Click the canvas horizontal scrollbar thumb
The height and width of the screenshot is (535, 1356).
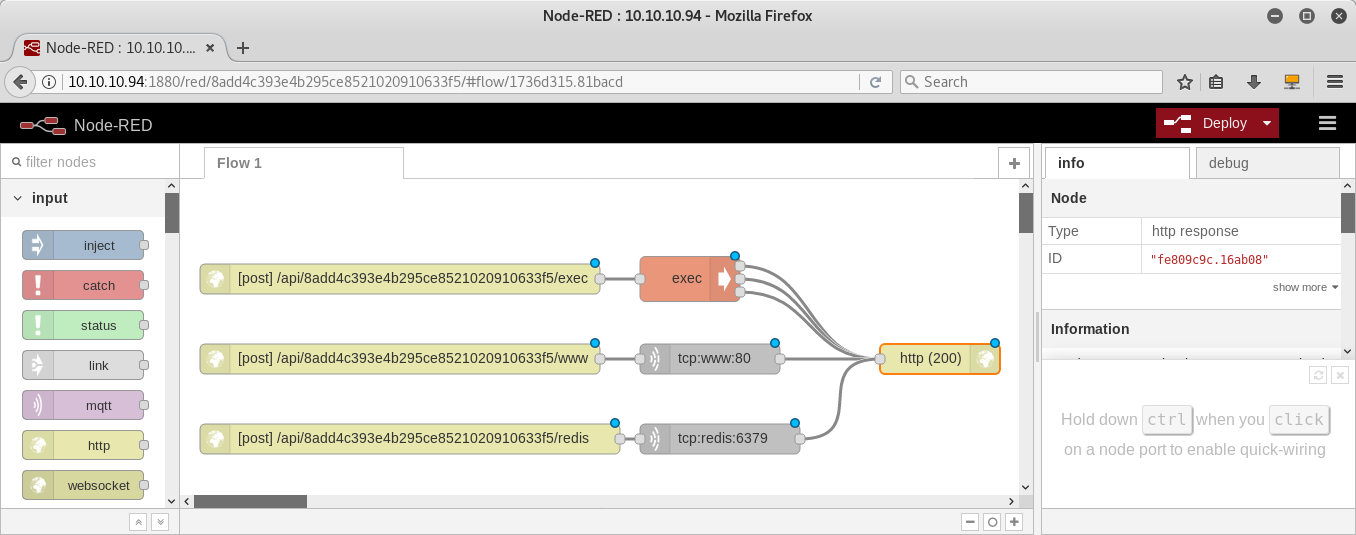[250, 502]
